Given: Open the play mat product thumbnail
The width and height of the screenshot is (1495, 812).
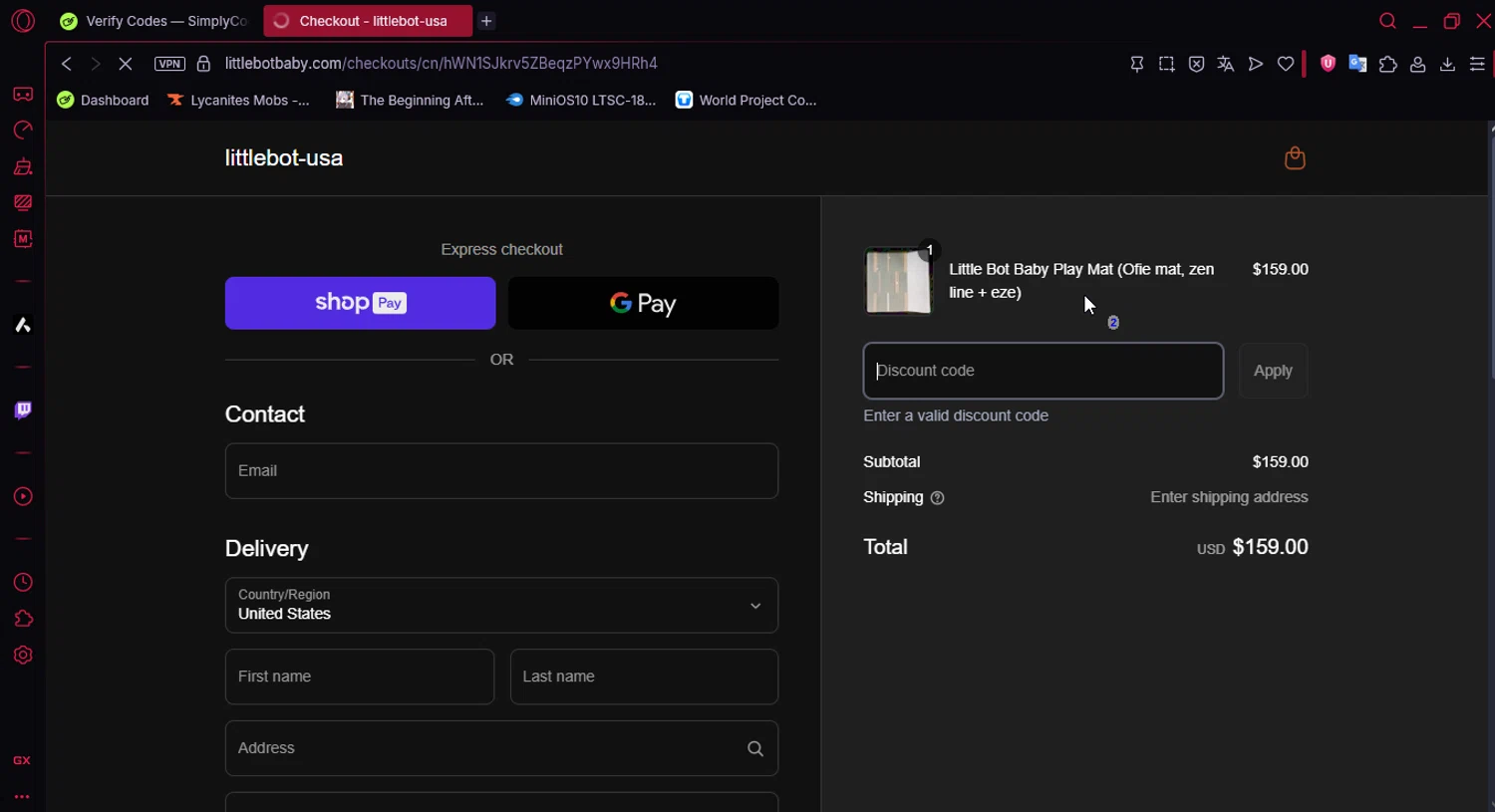Looking at the screenshot, I should [x=898, y=281].
